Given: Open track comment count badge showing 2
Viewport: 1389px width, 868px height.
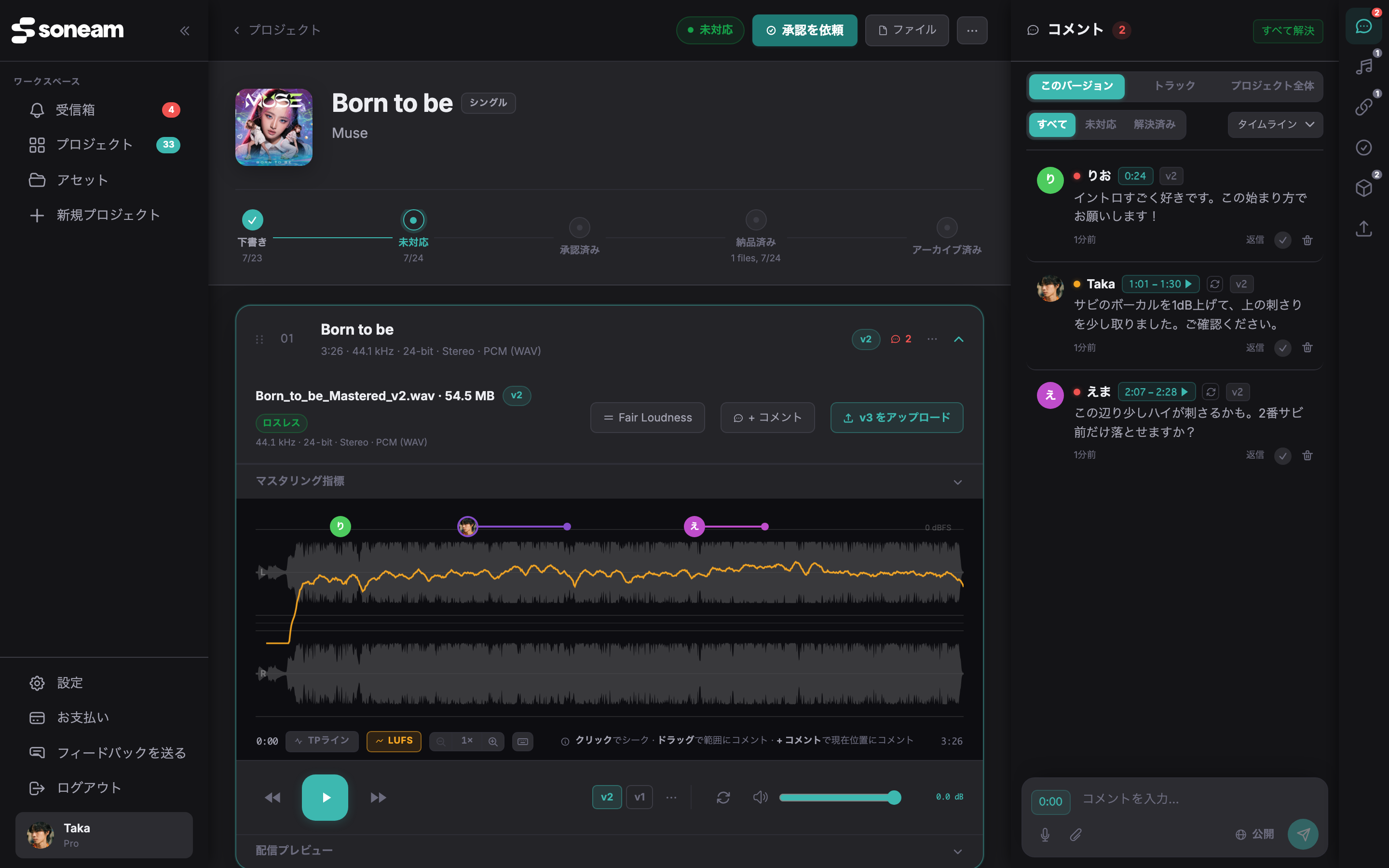Looking at the screenshot, I should coord(900,339).
